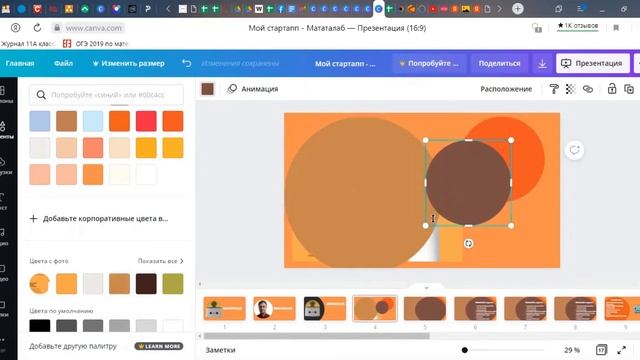Image resolution: width=640 pixels, height=360 pixels.
Task: Open the Расположение menu
Action: coord(506,89)
